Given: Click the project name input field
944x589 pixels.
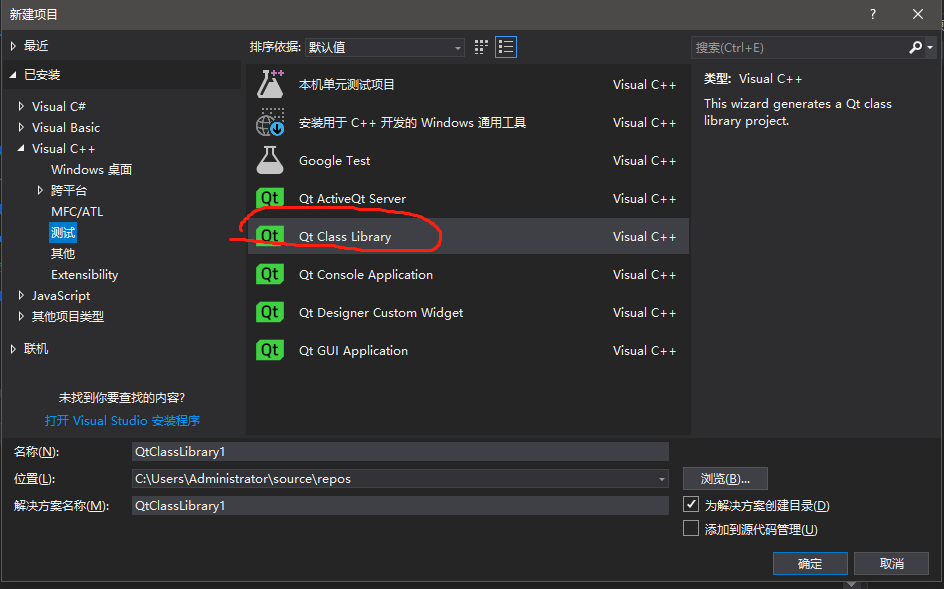Looking at the screenshot, I should tap(400, 452).
